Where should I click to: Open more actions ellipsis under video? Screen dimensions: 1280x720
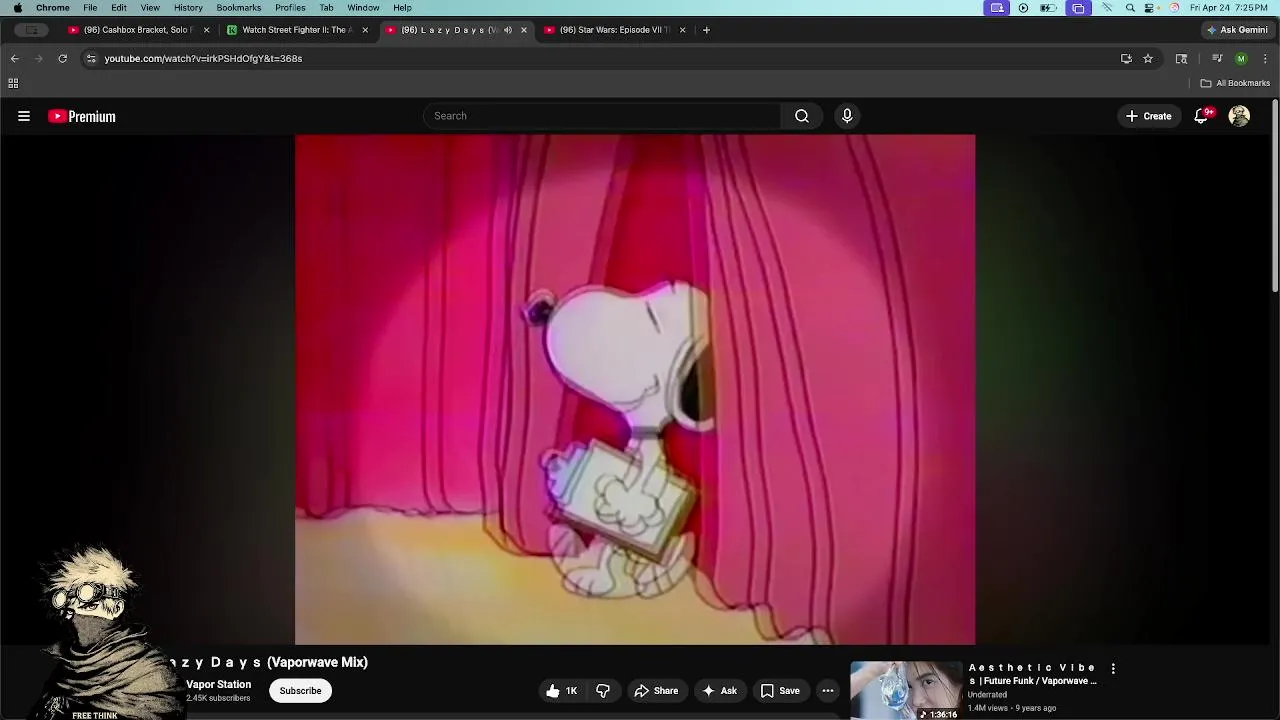click(828, 690)
